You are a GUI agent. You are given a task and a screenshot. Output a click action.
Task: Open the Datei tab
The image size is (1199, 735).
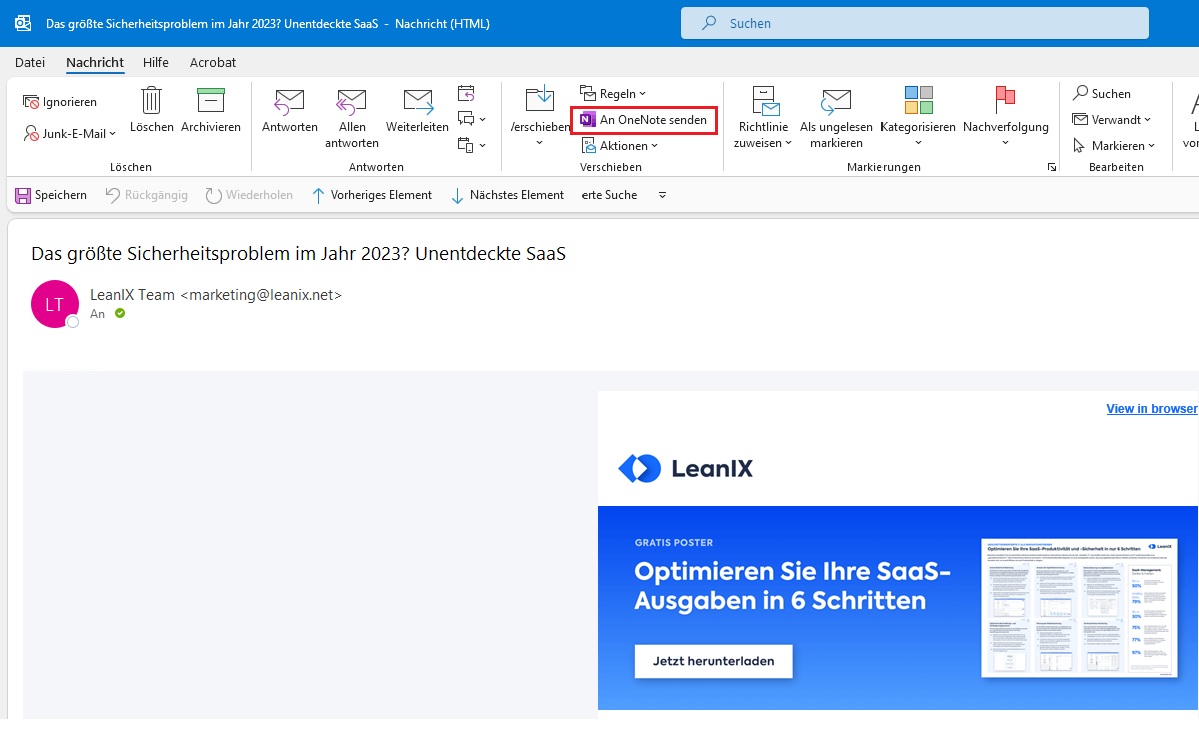coord(30,63)
